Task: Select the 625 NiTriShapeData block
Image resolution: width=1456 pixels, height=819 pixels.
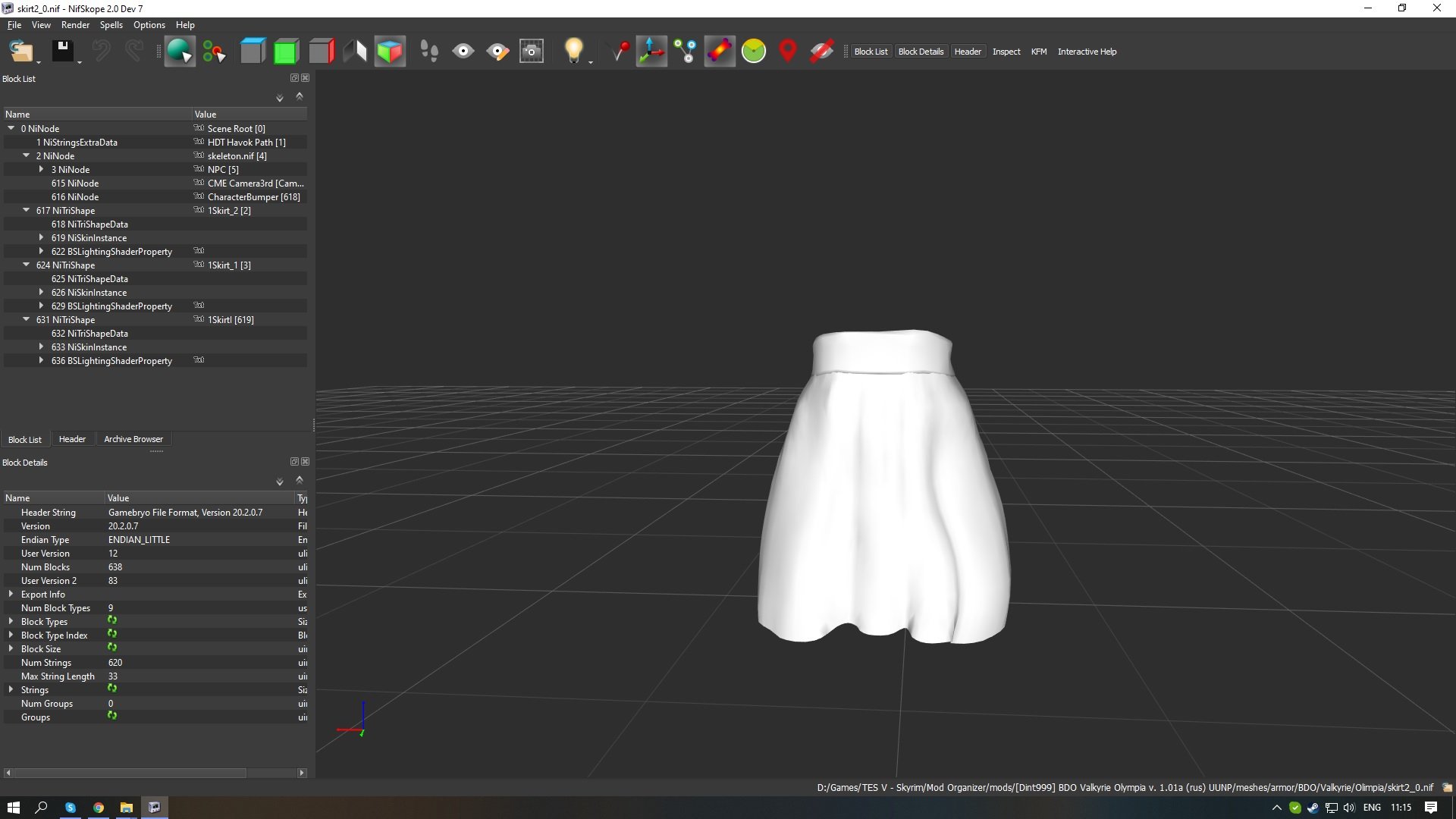Action: (89, 278)
